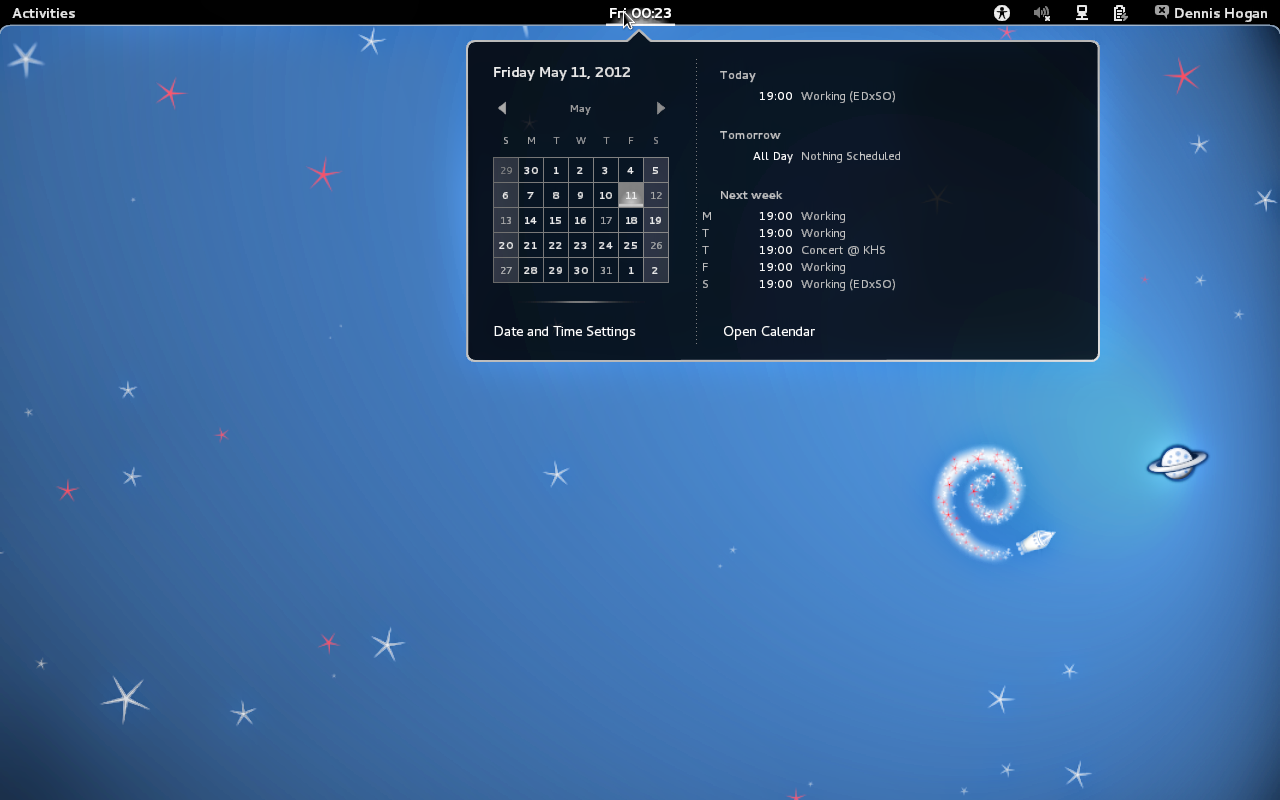Viewport: 1280px width, 800px height.
Task: Click the chat status icon next to username
Action: [1161, 13]
